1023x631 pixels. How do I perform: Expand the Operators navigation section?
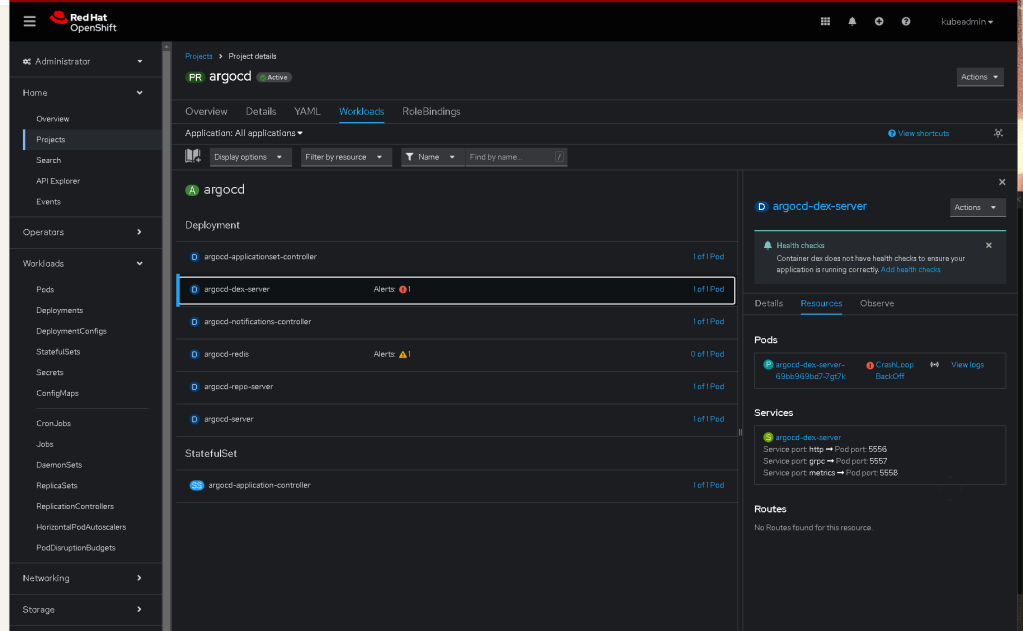click(x=82, y=232)
